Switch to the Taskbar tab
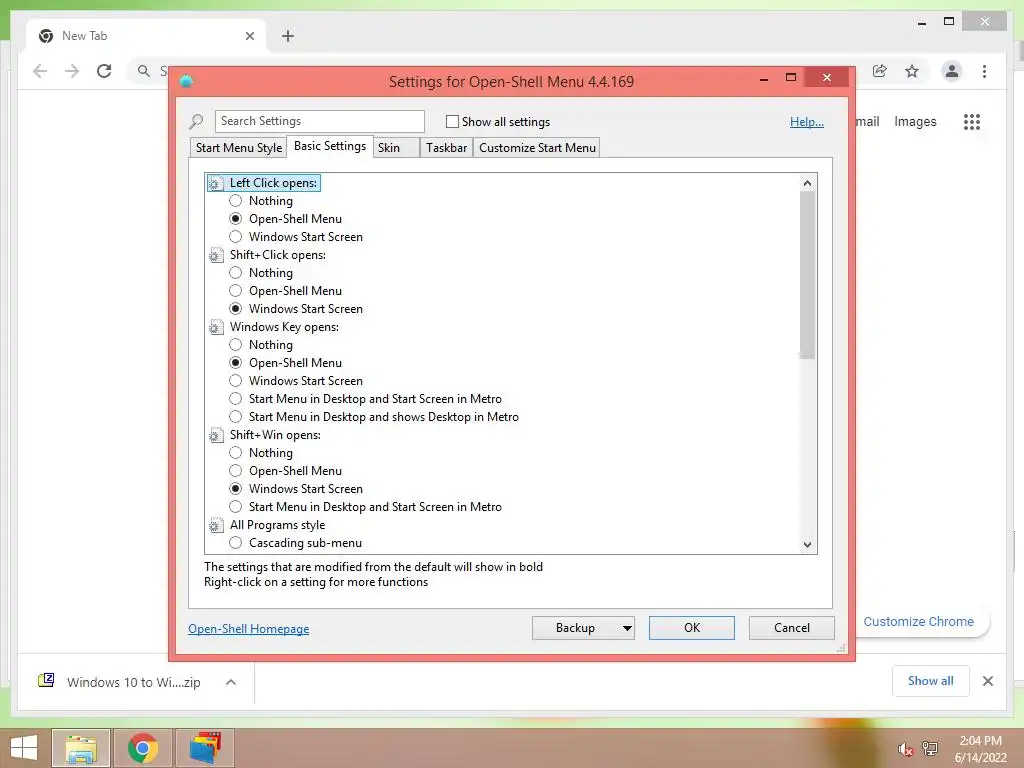Screen dimensions: 1024x768 446,148
